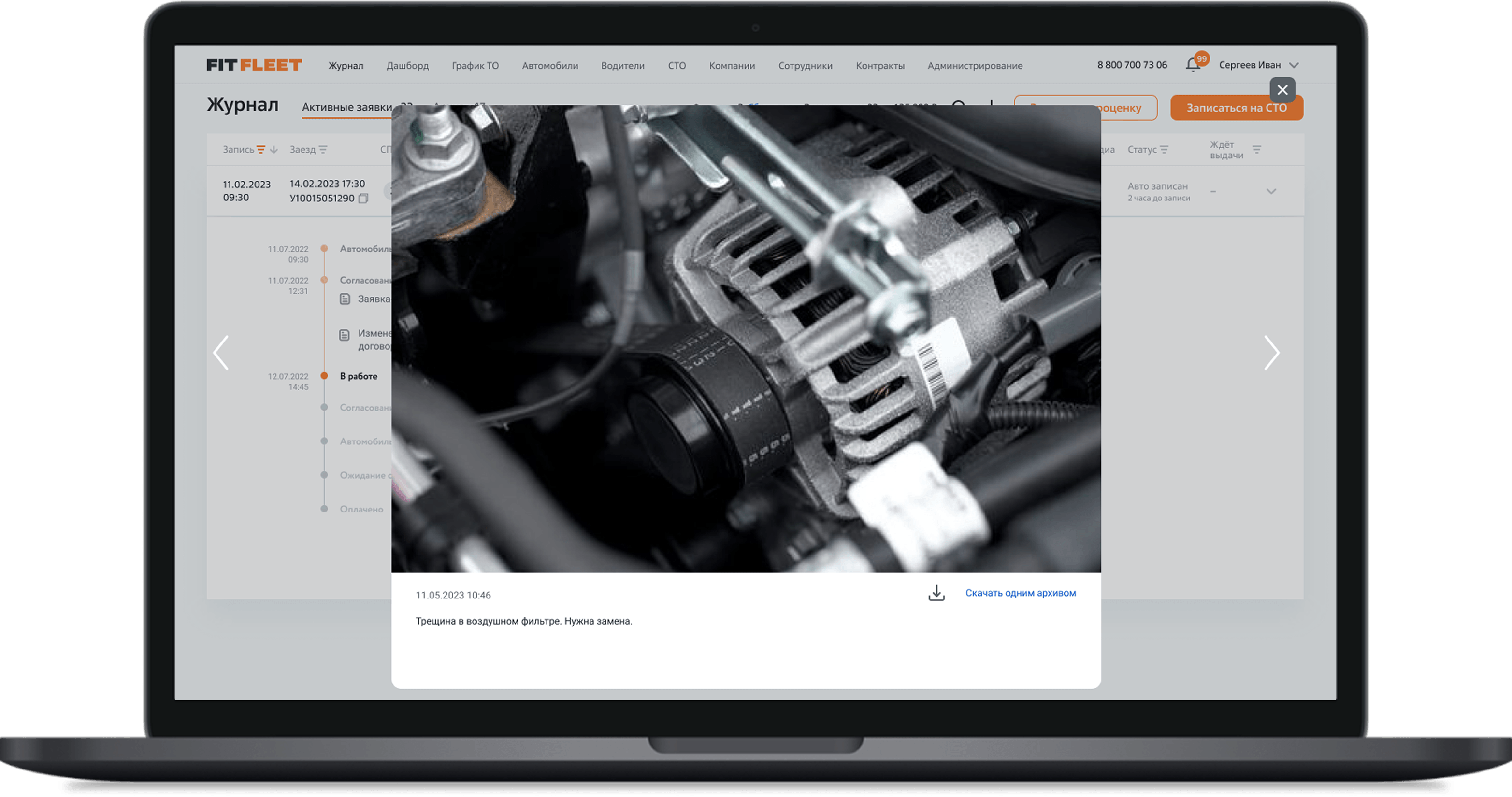
Task: Click the Скачать одним архивом link
Action: 1020,593
